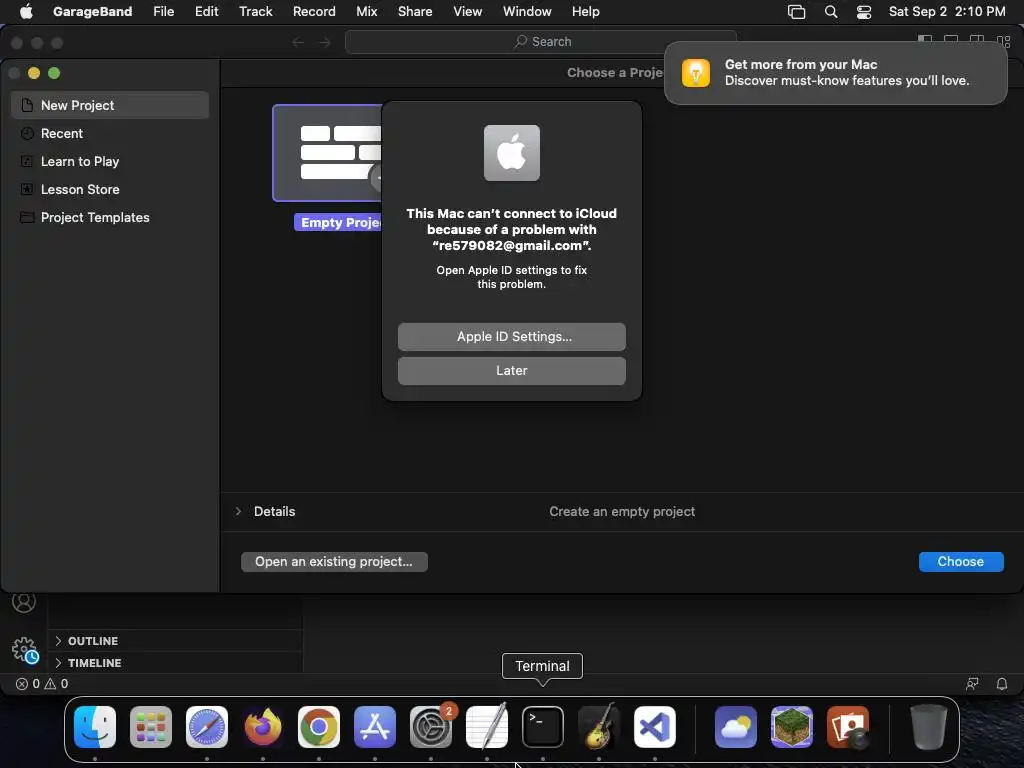
Task: Select Project Templates in the sidebar
Action: click(110, 217)
